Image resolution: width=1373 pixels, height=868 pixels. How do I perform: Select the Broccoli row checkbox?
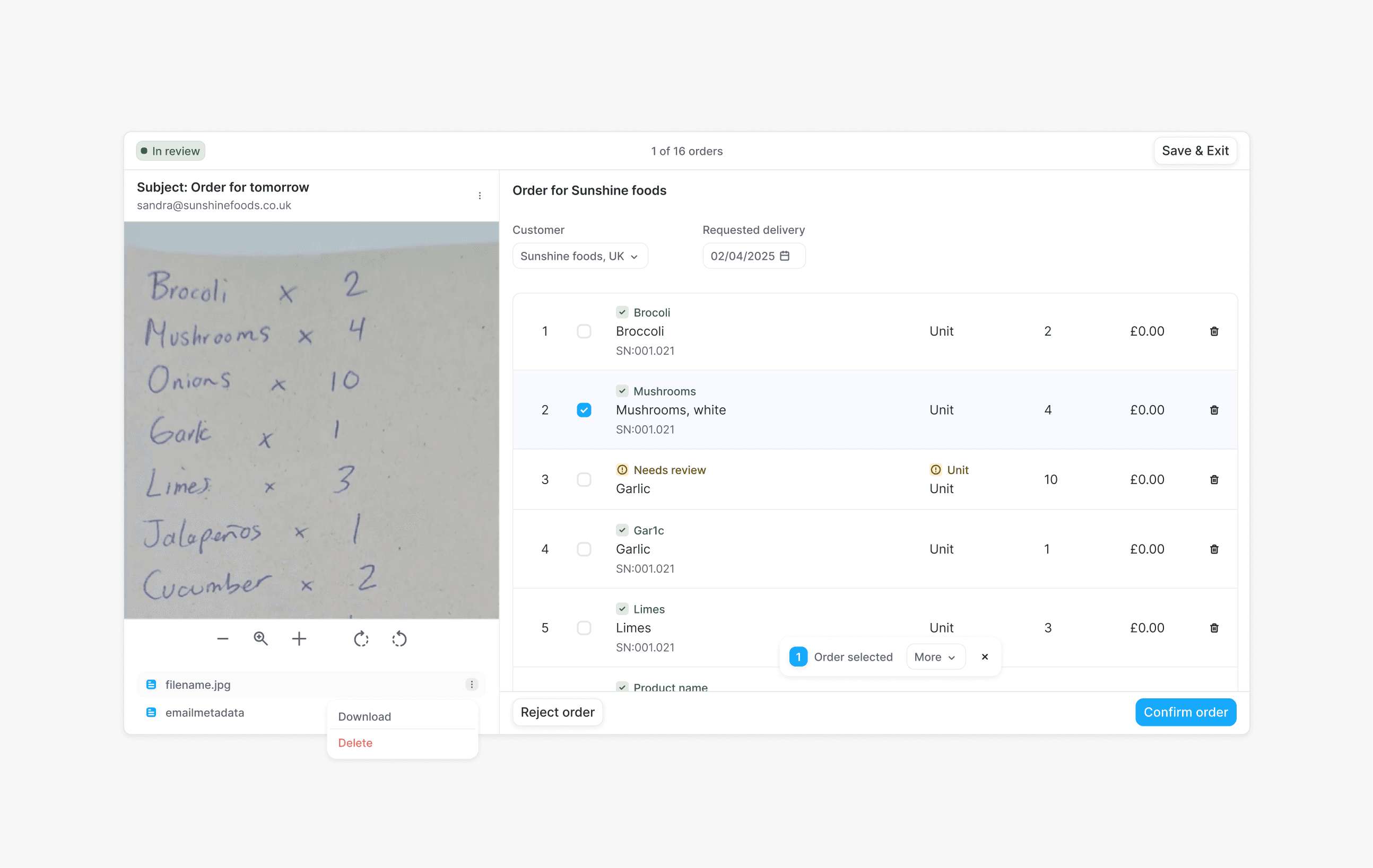583,331
